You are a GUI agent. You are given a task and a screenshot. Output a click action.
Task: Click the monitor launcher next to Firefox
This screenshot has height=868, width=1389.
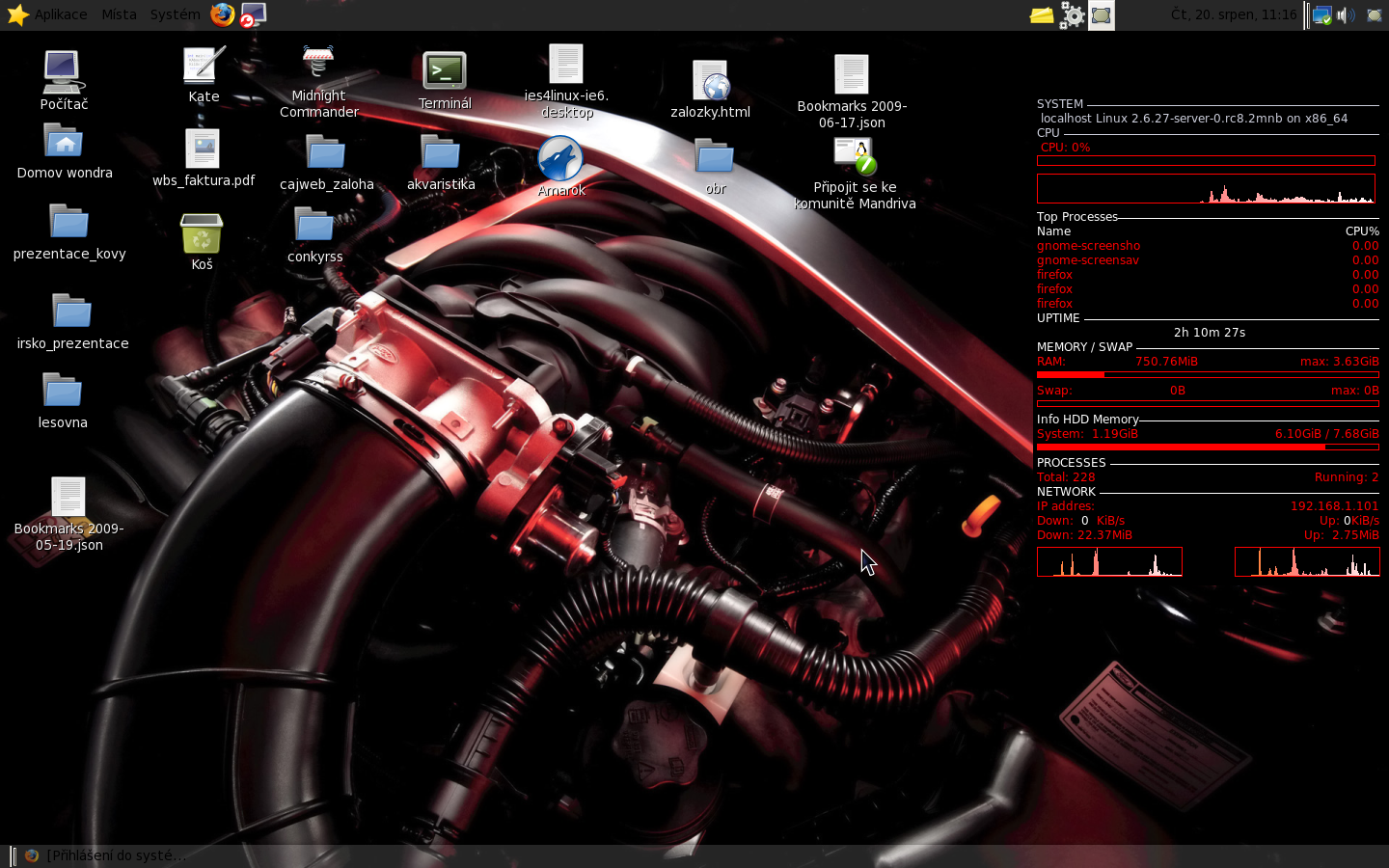point(253,14)
